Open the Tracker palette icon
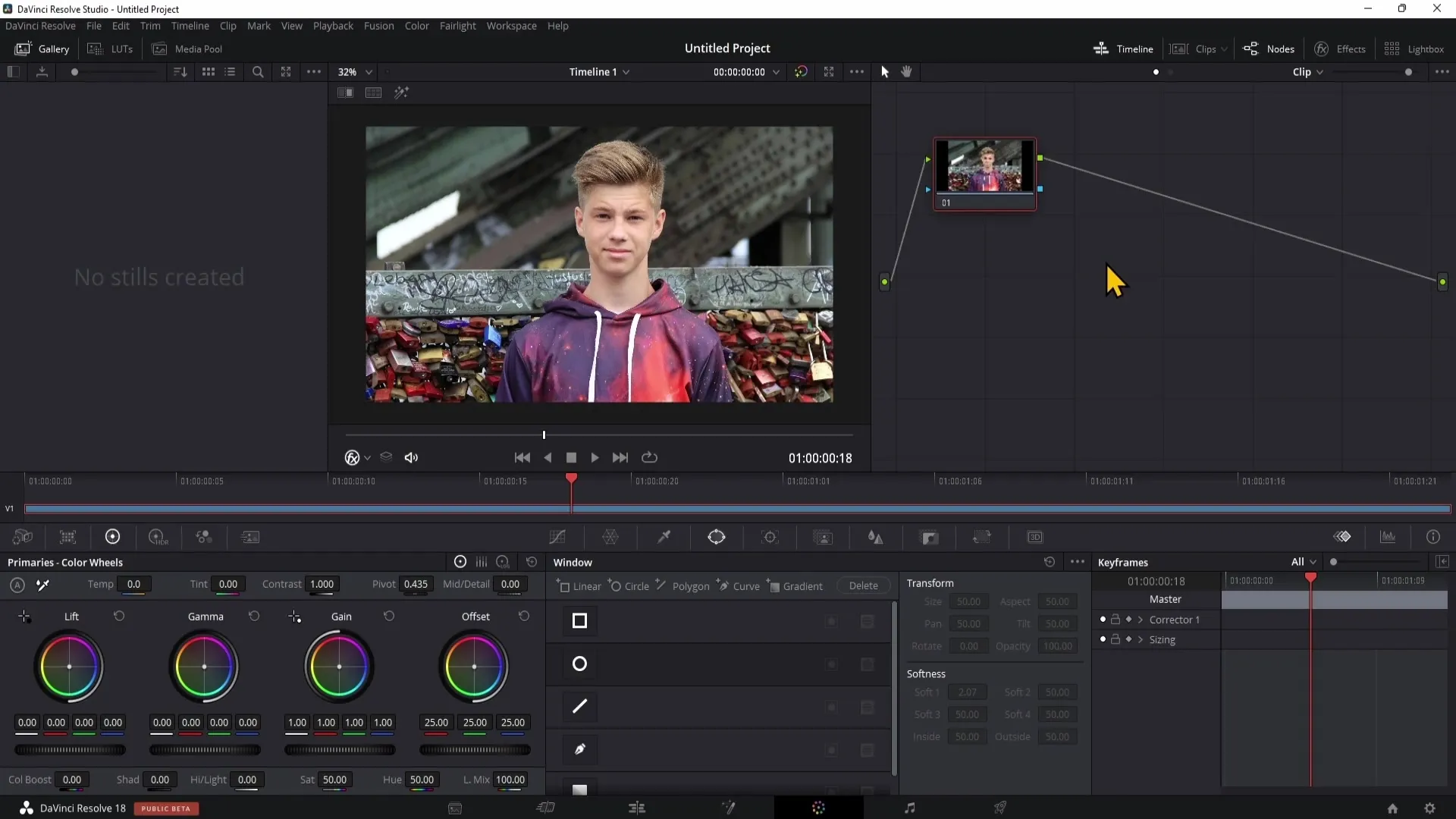 pos(770,537)
